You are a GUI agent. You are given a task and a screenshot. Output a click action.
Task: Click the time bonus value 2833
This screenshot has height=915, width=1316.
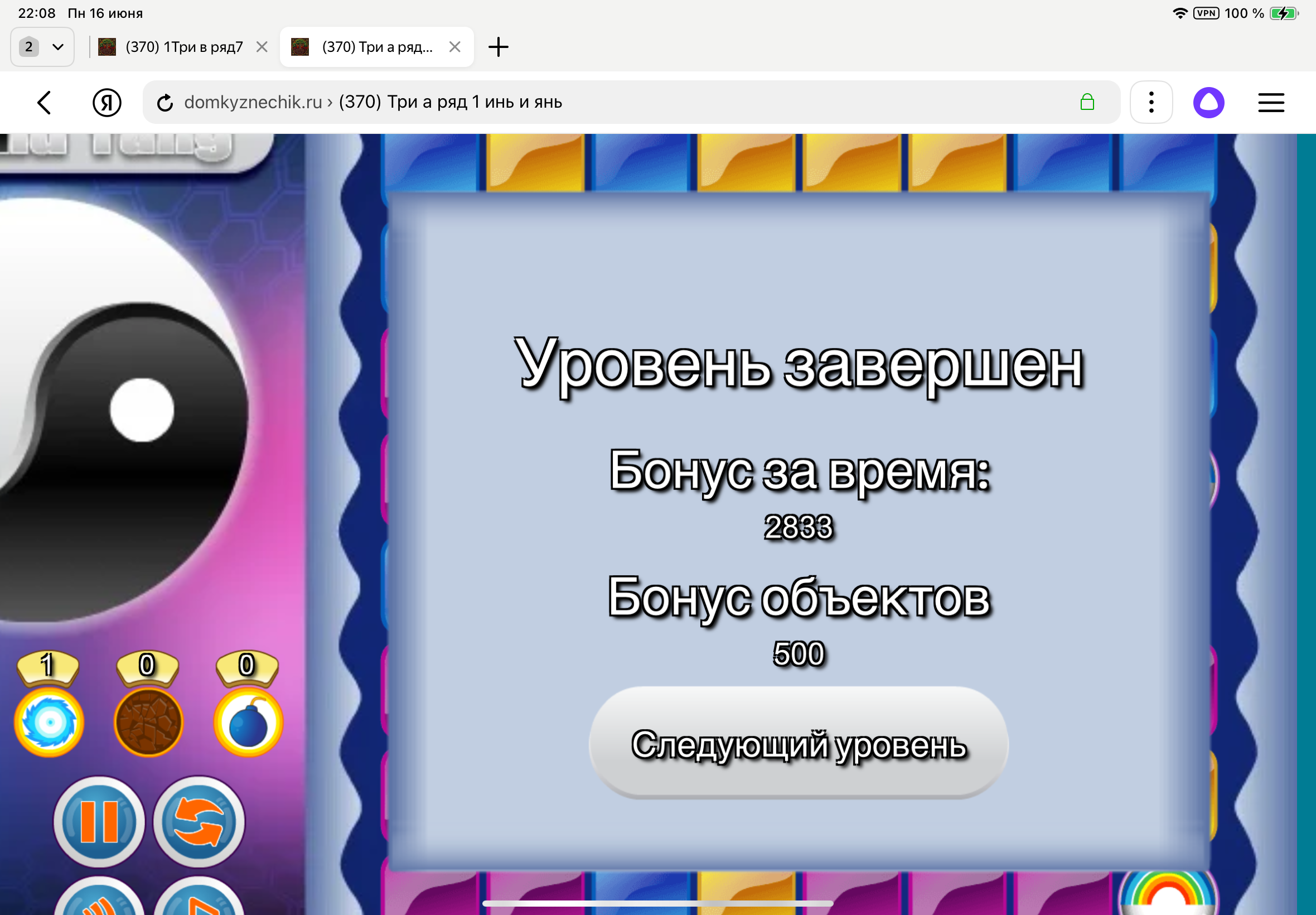pyautogui.click(x=798, y=527)
